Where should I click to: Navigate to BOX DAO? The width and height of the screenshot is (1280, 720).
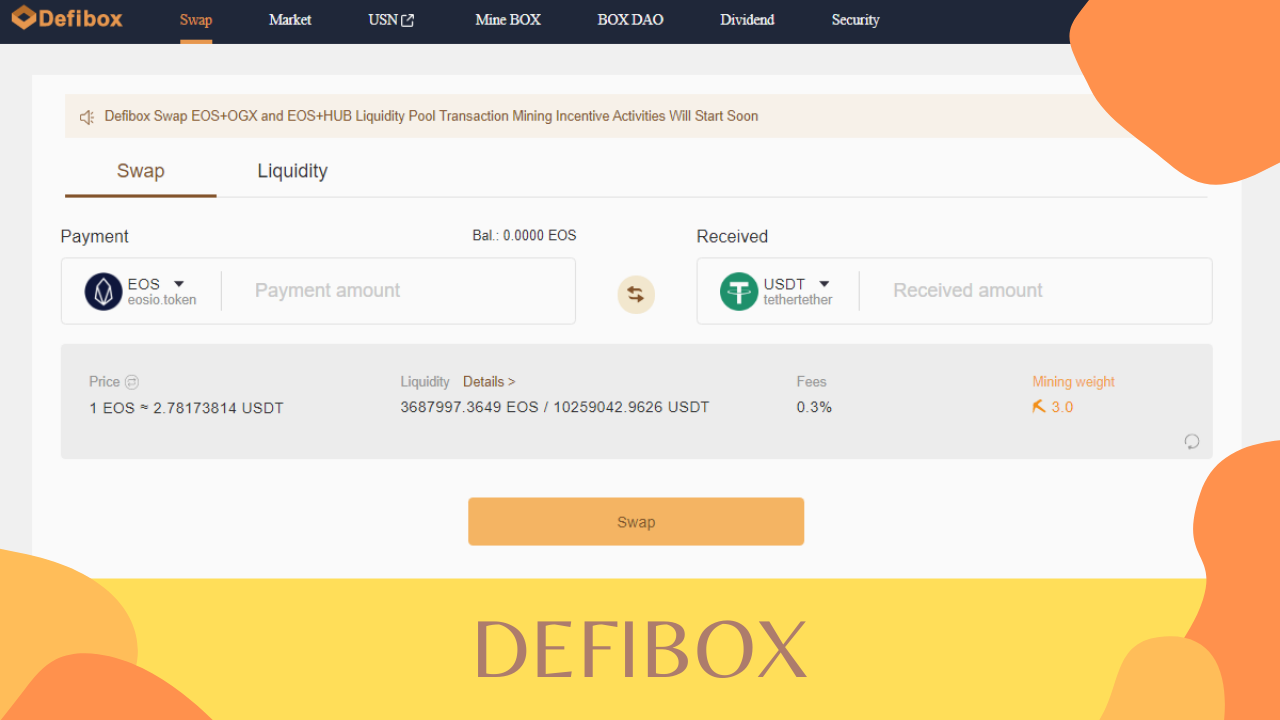630,20
